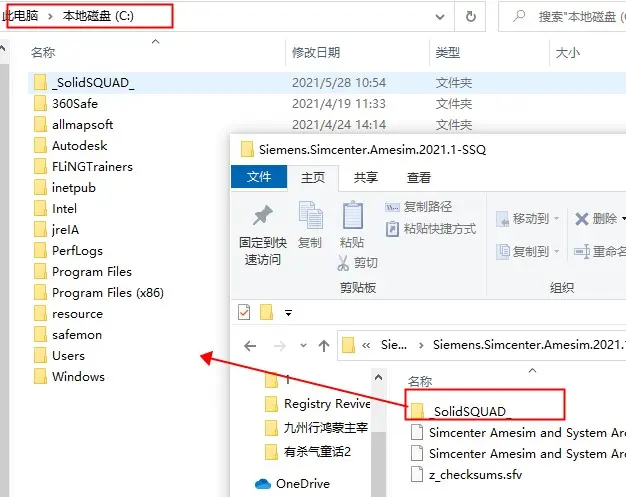The height and width of the screenshot is (497, 626).
Task: Switch to the View (查看) tab
Action: 418,177
